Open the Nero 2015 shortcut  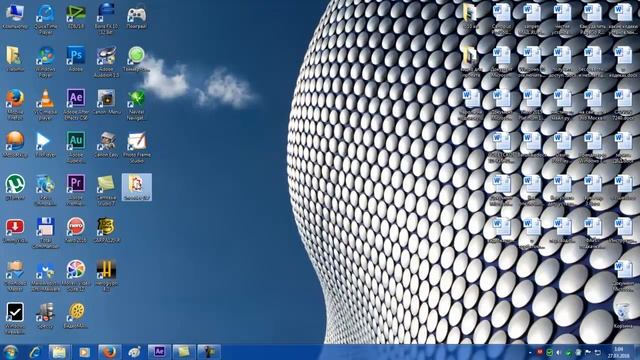pos(76,231)
